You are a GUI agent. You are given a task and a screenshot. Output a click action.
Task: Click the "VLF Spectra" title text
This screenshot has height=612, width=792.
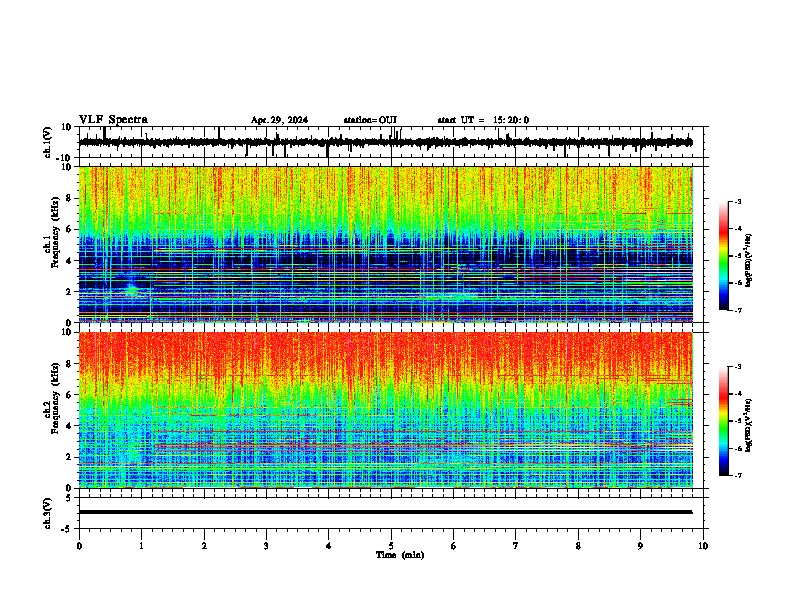click(113, 120)
